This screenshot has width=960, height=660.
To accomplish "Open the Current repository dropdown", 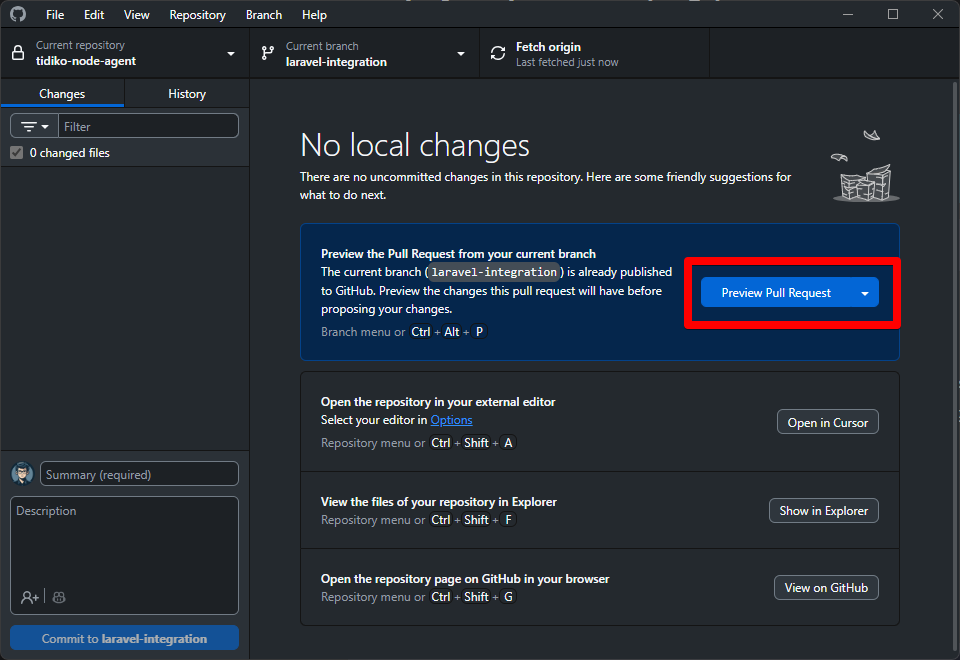I will click(230, 53).
